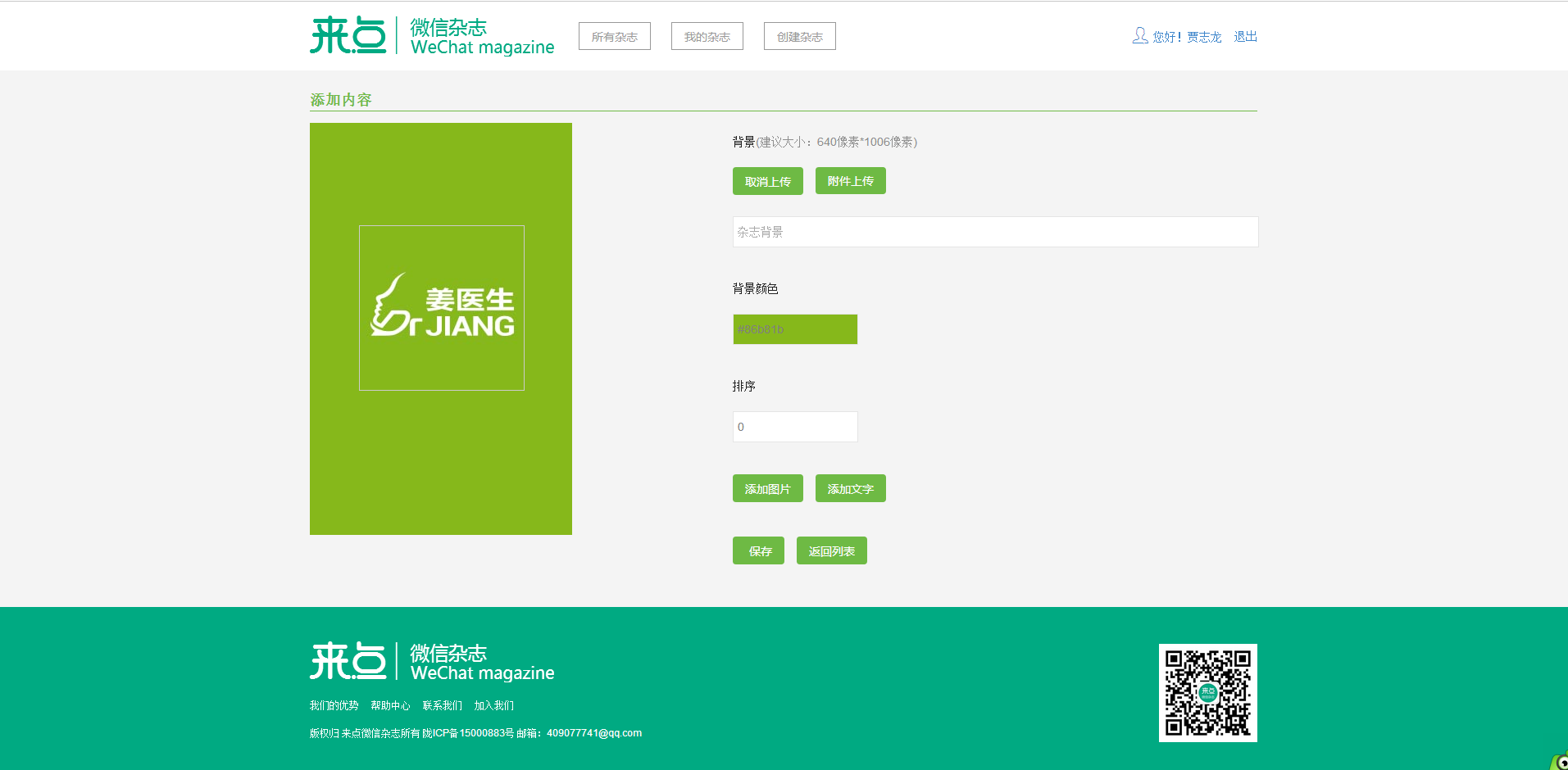
Task: Click the 附件上传 button
Action: pos(851,181)
